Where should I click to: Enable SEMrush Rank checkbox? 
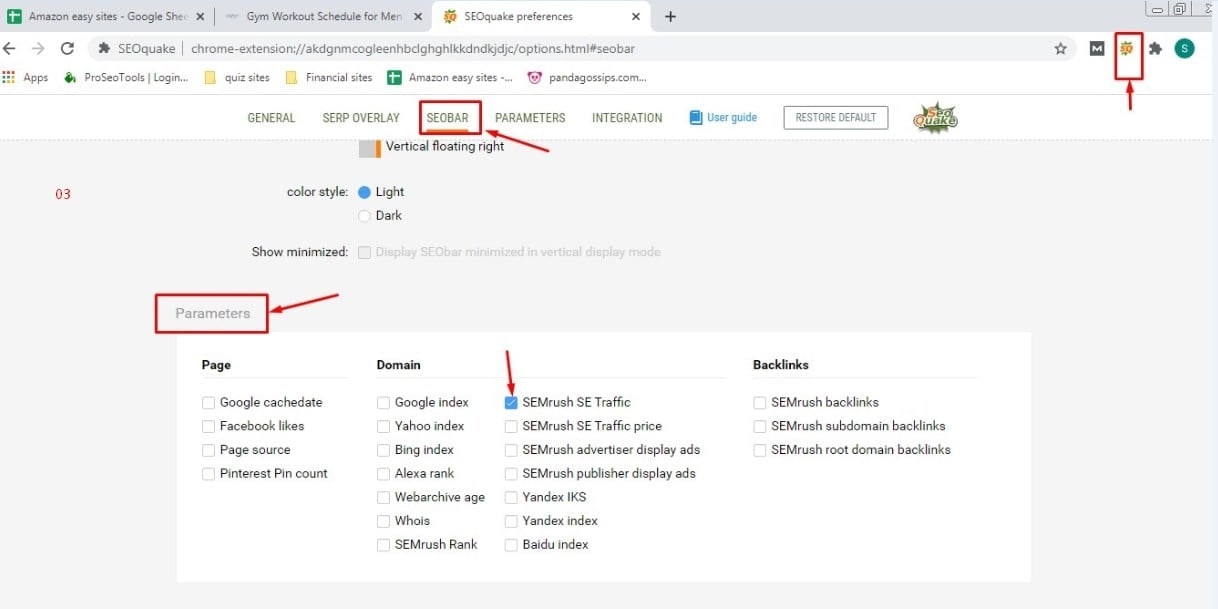point(383,545)
